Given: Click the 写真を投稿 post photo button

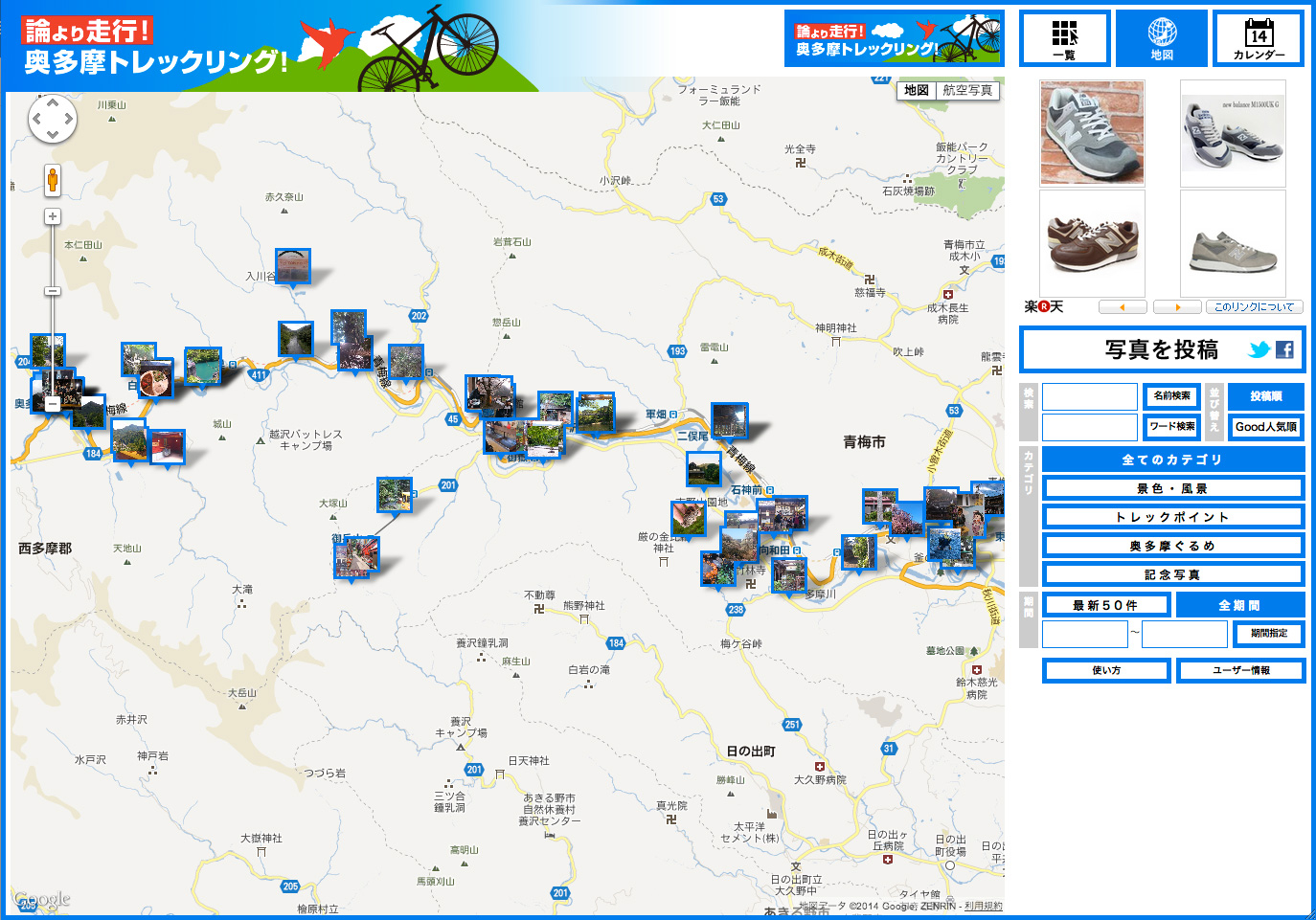Looking at the screenshot, I should coord(1162,349).
